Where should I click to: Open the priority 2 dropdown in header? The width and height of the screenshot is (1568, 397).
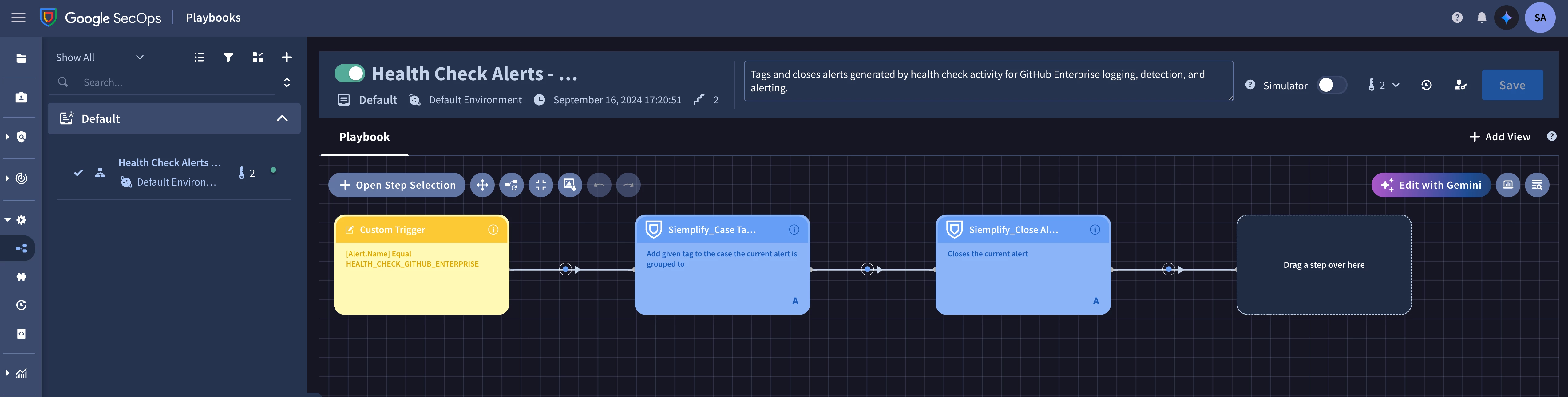click(1383, 85)
